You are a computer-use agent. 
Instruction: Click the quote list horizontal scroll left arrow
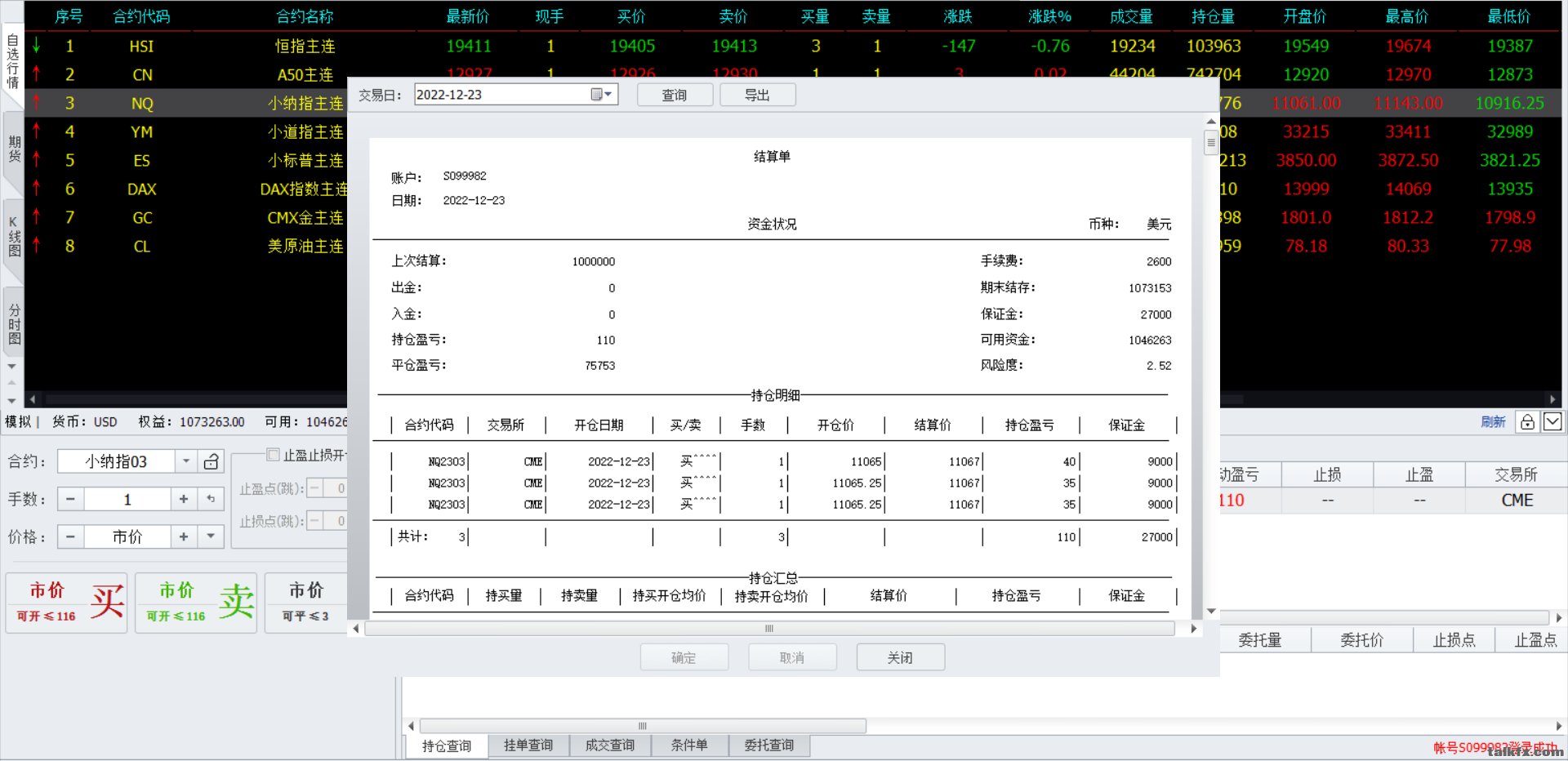click(x=33, y=399)
